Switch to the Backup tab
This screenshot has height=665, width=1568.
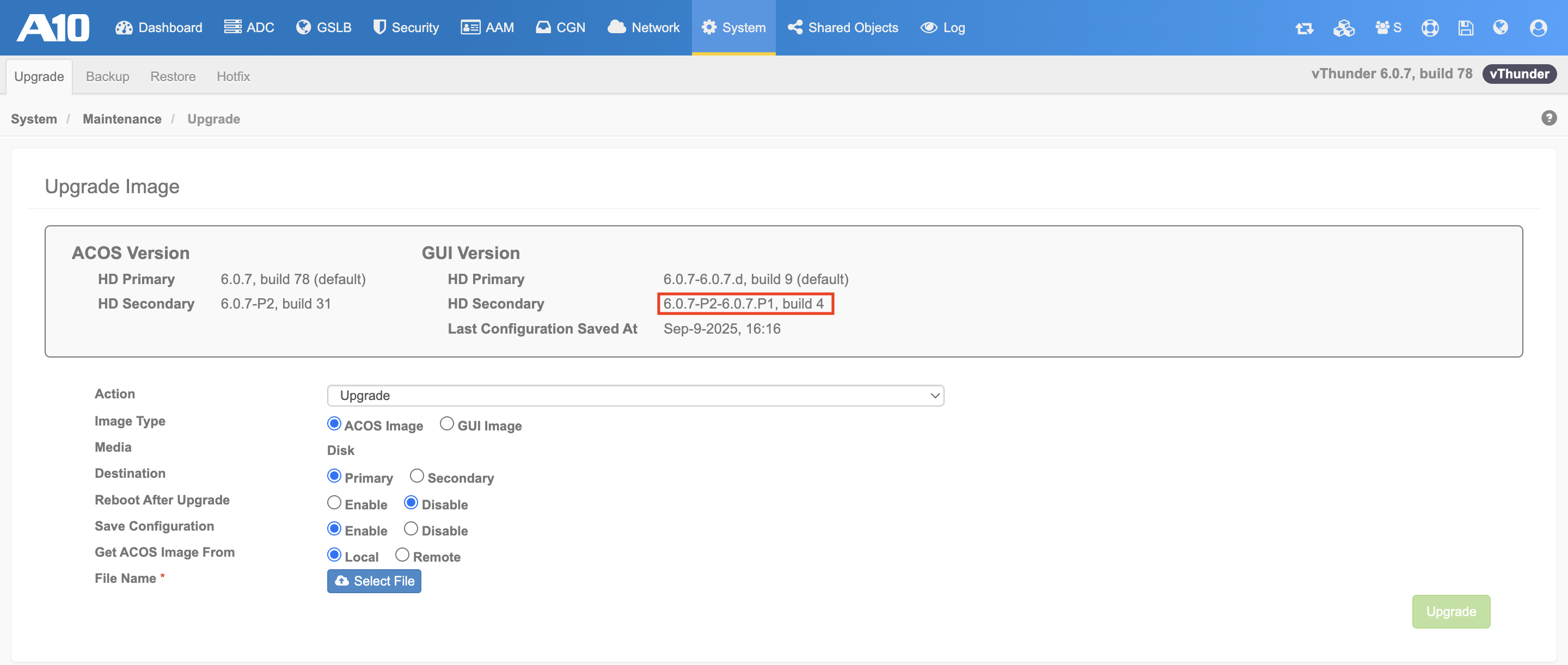[x=107, y=77]
